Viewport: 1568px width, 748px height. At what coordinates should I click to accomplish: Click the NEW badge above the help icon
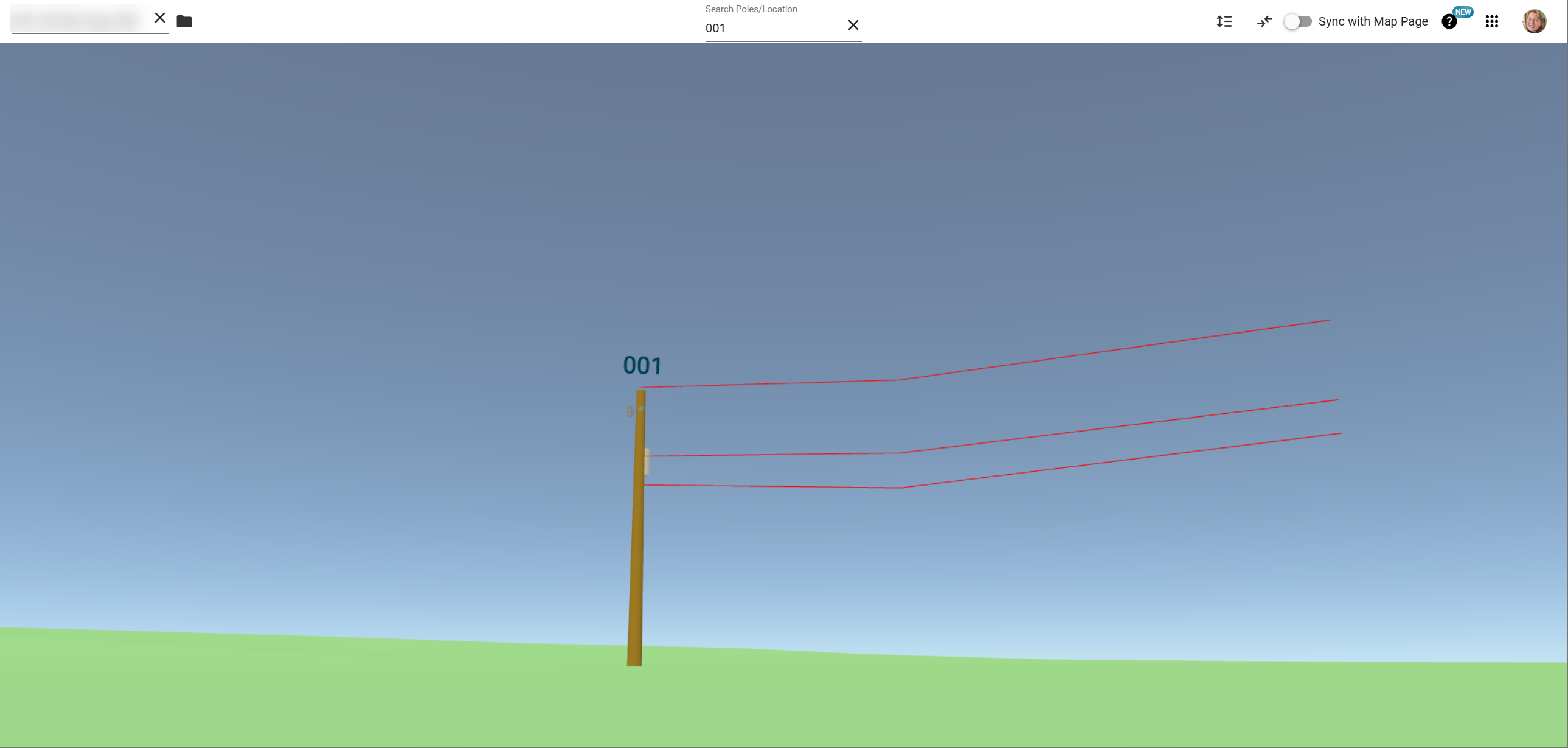coord(1463,12)
